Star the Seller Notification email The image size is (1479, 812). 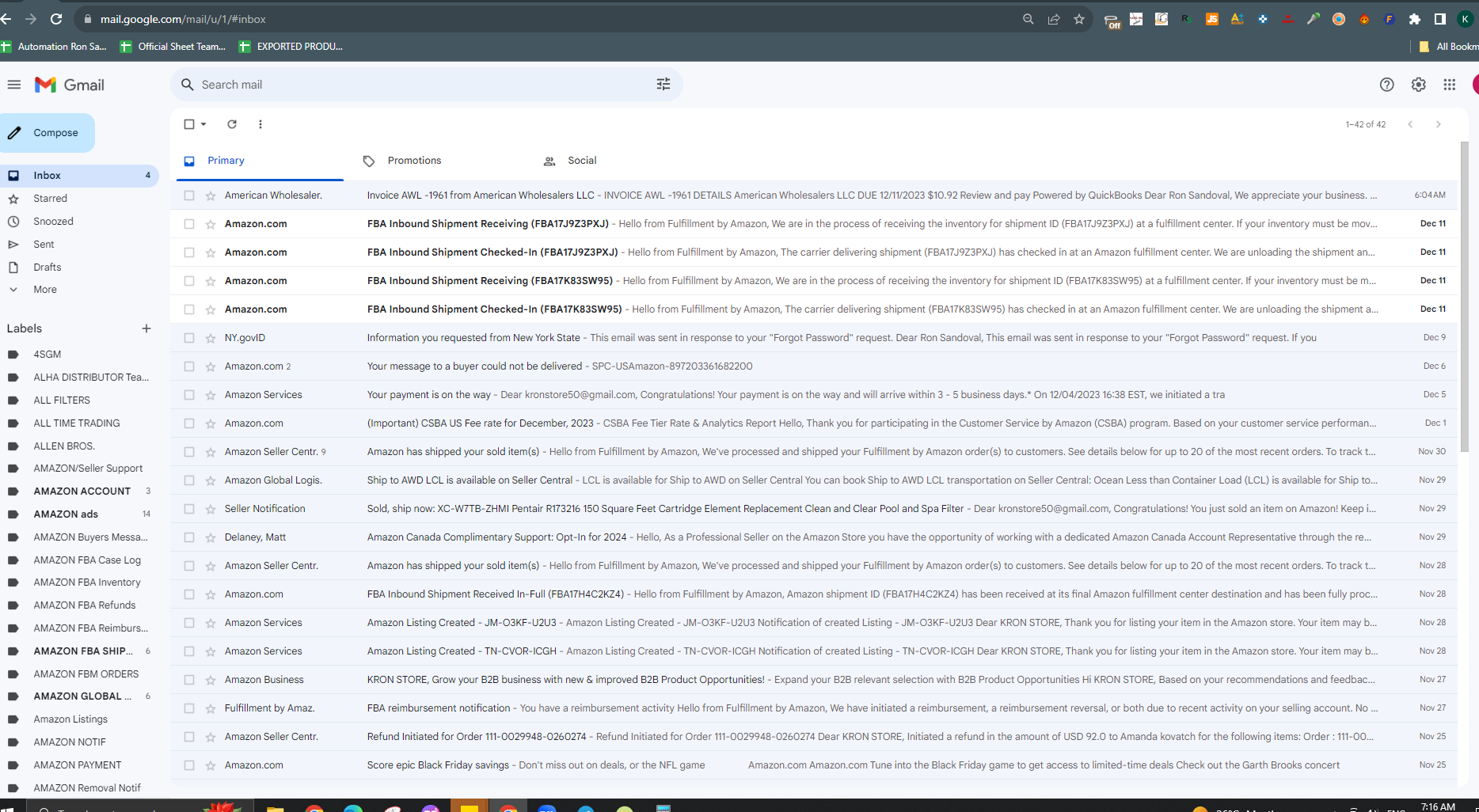click(211, 509)
